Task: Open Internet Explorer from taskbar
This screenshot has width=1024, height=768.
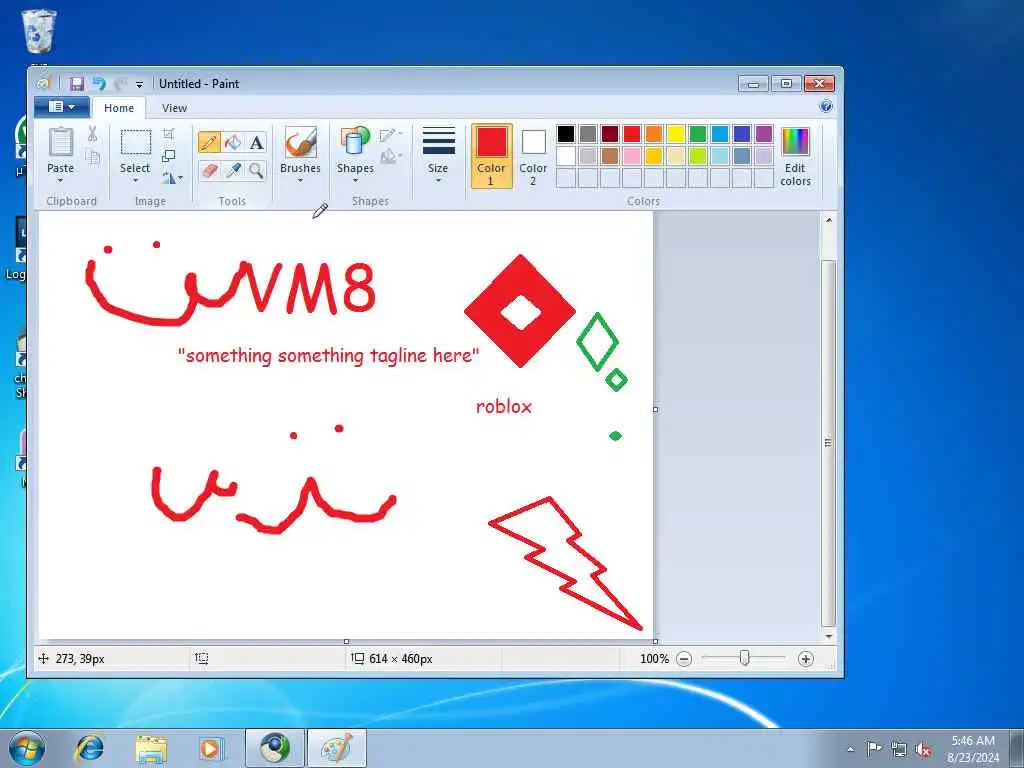Action: [89, 748]
